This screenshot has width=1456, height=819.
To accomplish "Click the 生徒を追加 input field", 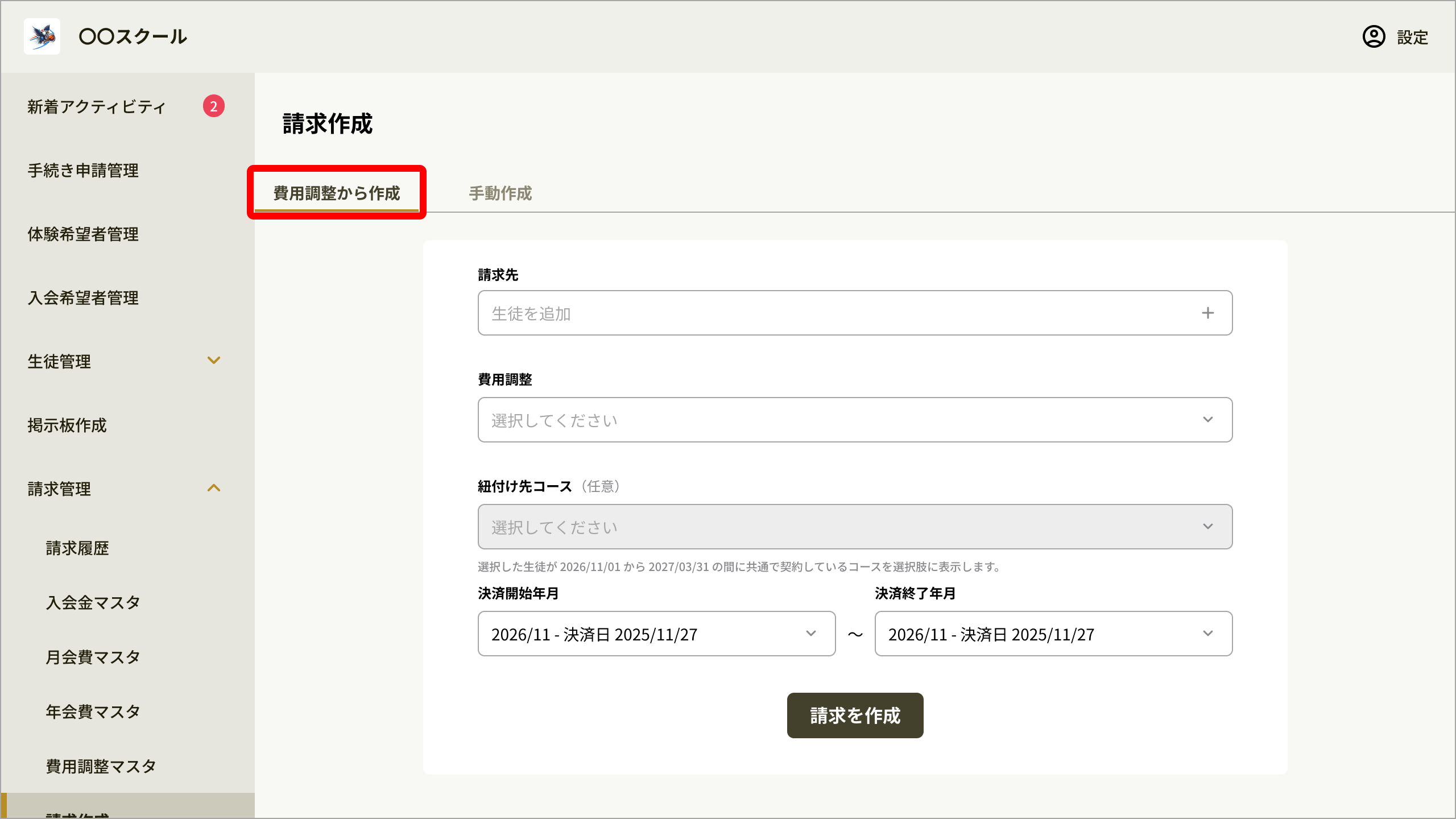I will [x=855, y=313].
